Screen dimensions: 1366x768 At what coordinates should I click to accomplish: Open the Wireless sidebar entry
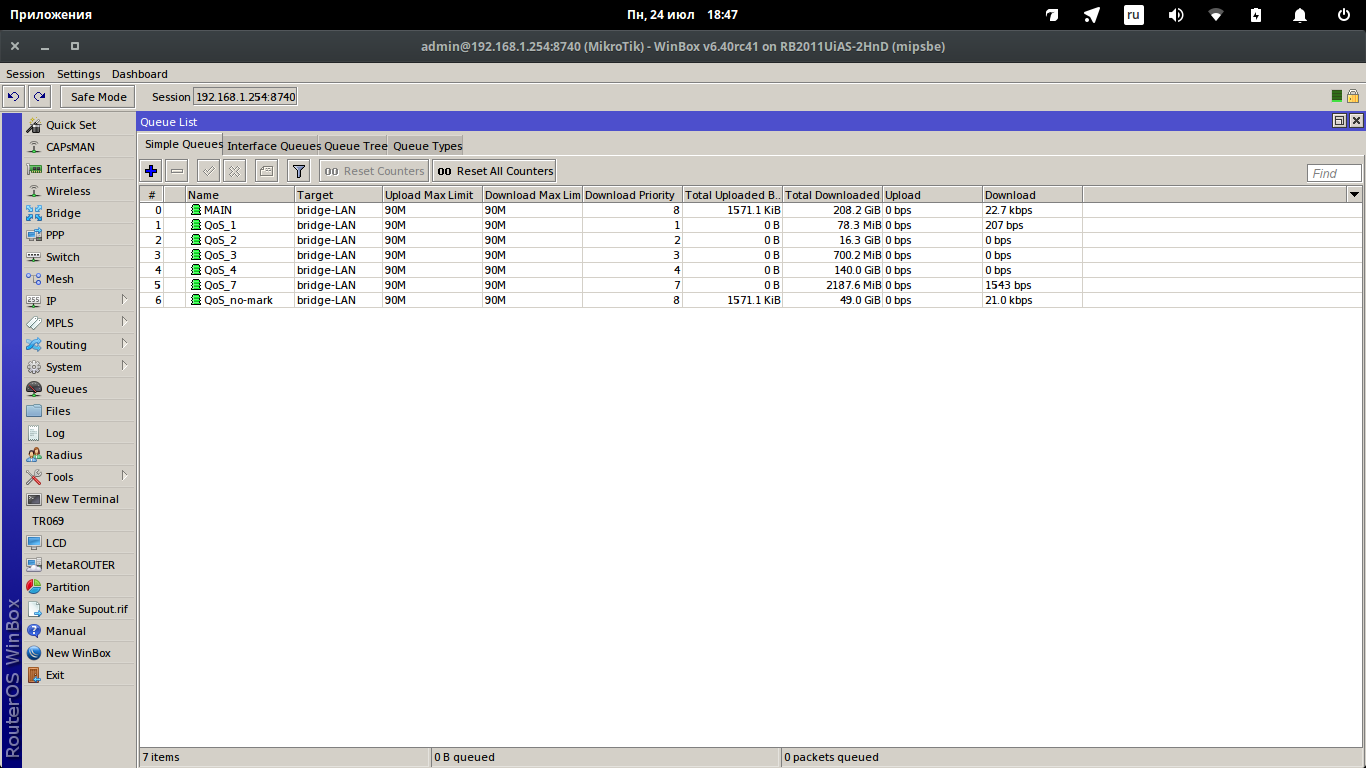pyautogui.click(x=79, y=191)
